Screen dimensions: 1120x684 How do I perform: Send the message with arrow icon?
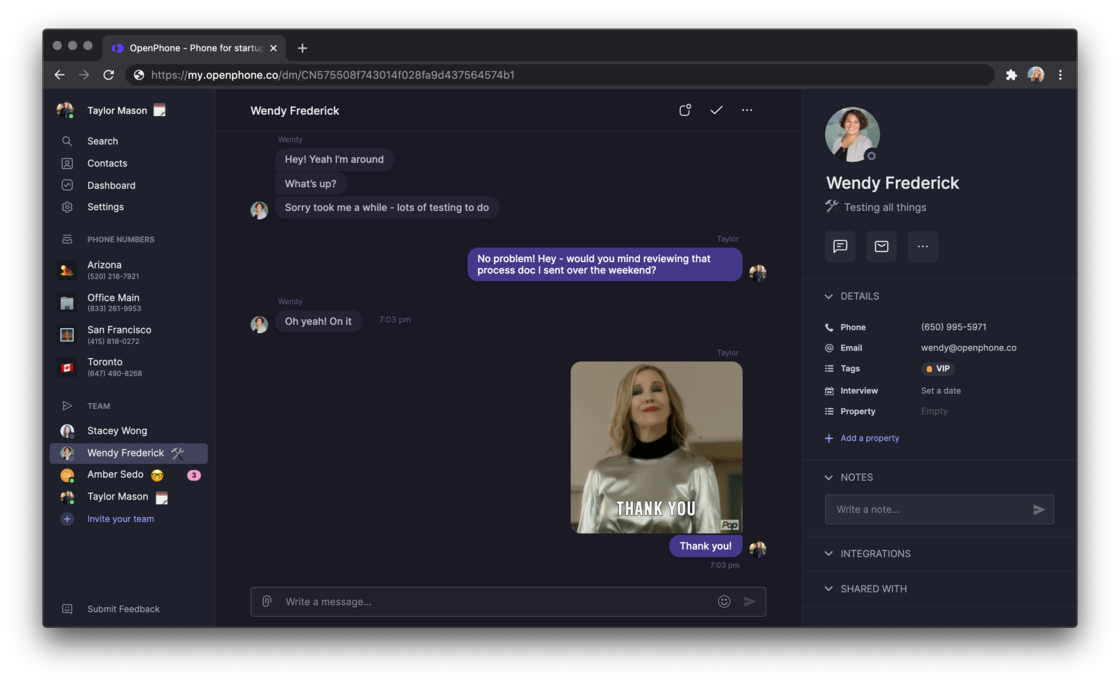click(749, 602)
